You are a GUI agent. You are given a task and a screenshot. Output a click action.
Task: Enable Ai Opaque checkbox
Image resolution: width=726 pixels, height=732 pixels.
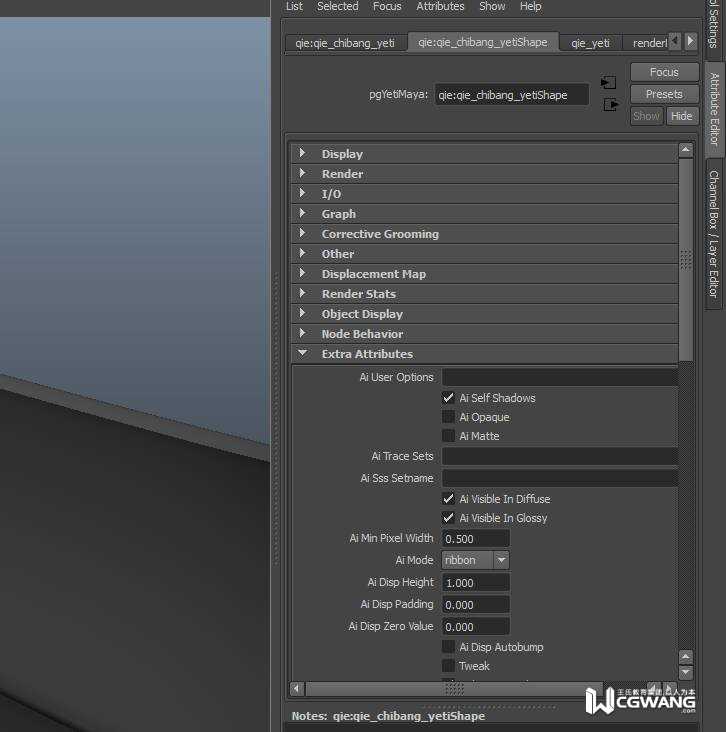[x=448, y=417]
